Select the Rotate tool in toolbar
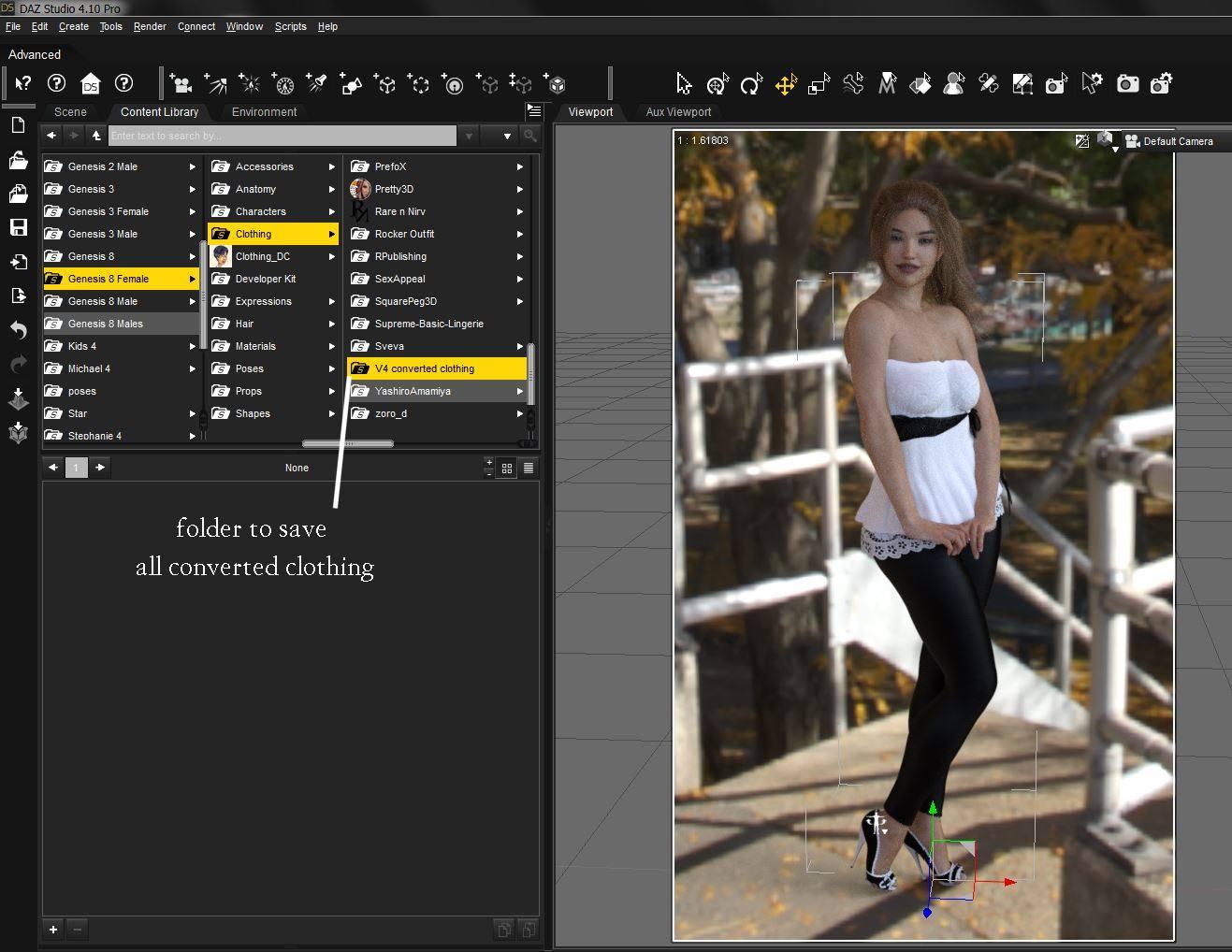1232x952 pixels. (x=750, y=84)
